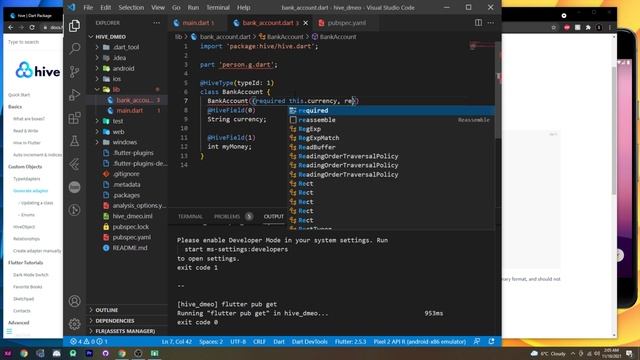Open main.dart in the Explorer tree
This screenshot has width=640, height=360.
click(x=130, y=111)
